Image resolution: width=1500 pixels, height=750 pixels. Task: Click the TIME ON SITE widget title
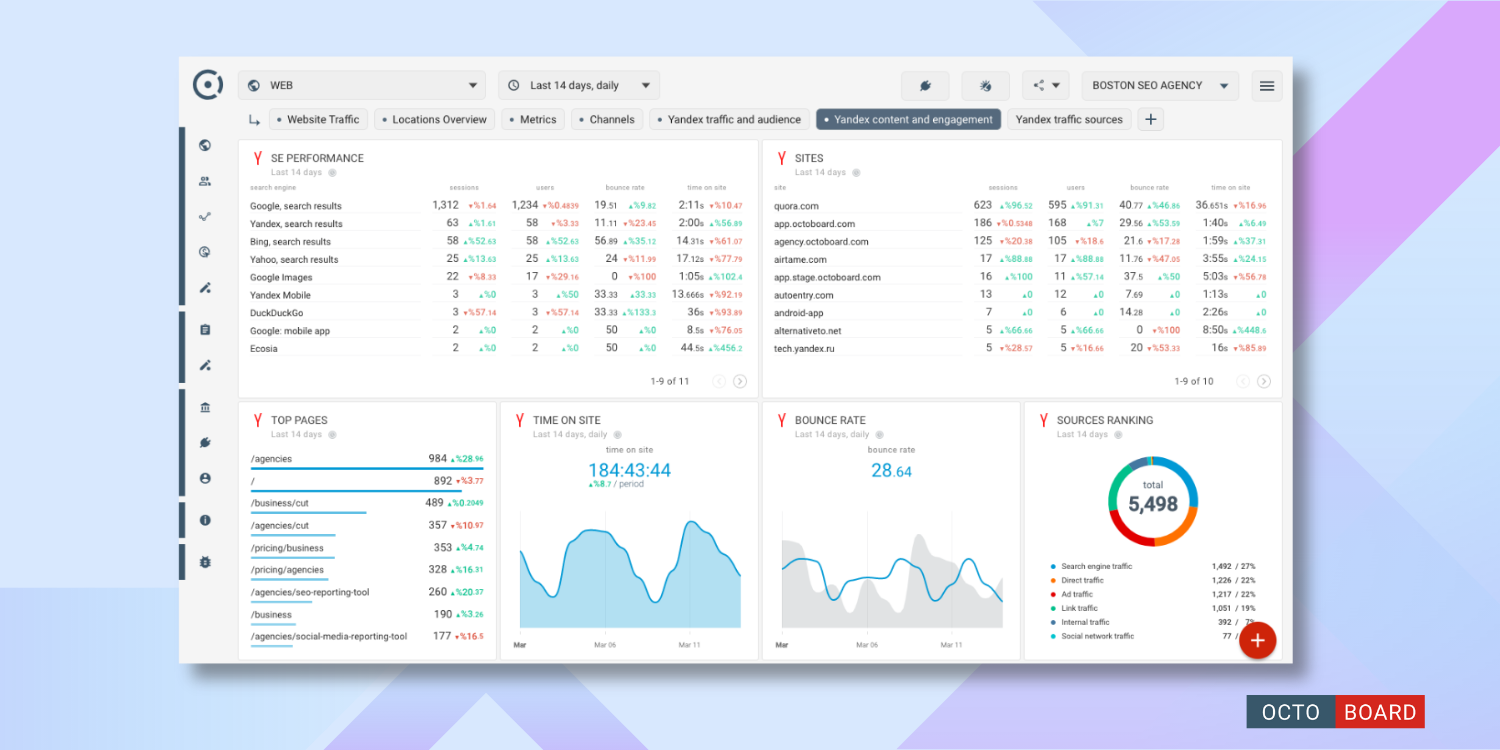point(567,420)
